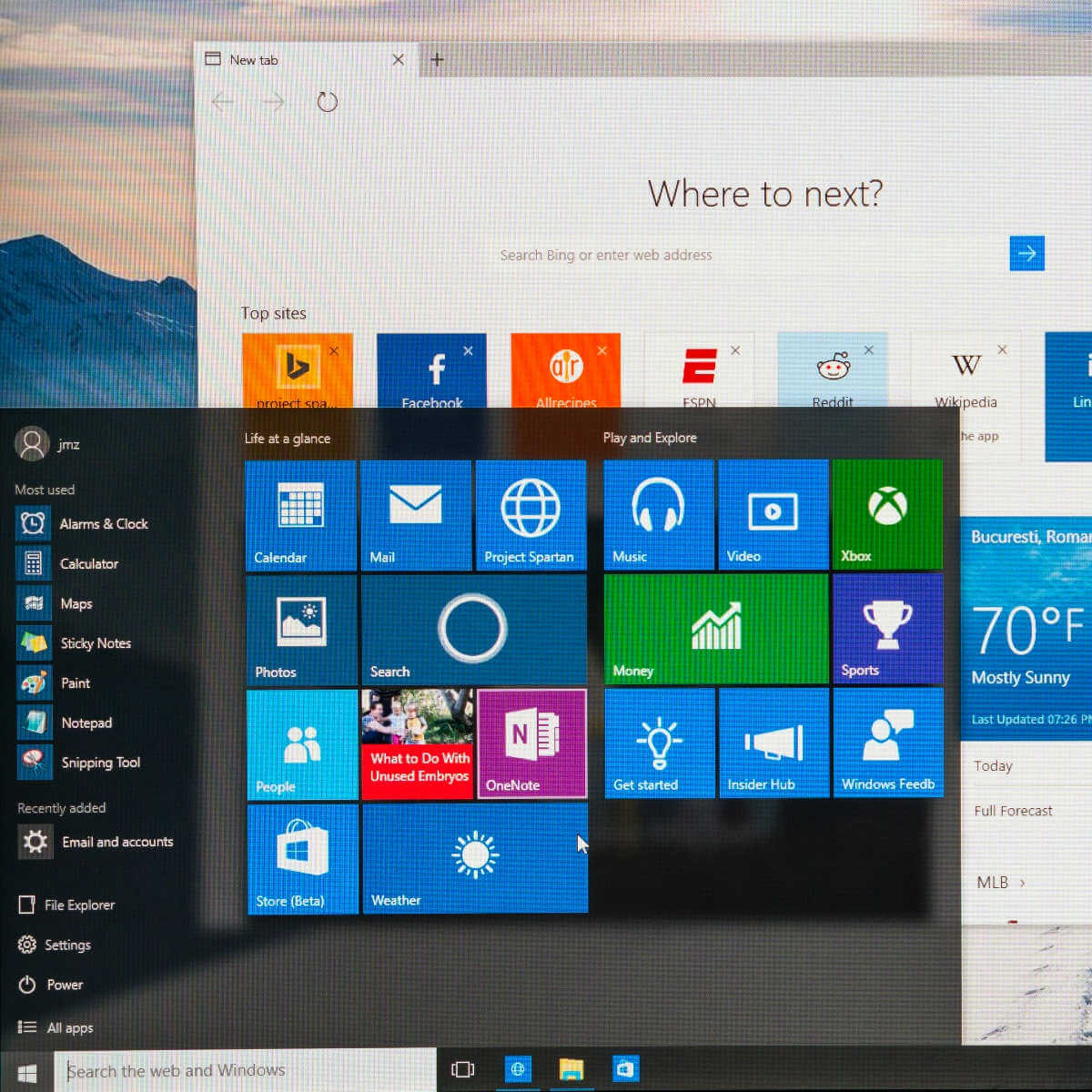Open the Get started tile
1092x1092 pixels.
[x=660, y=743]
